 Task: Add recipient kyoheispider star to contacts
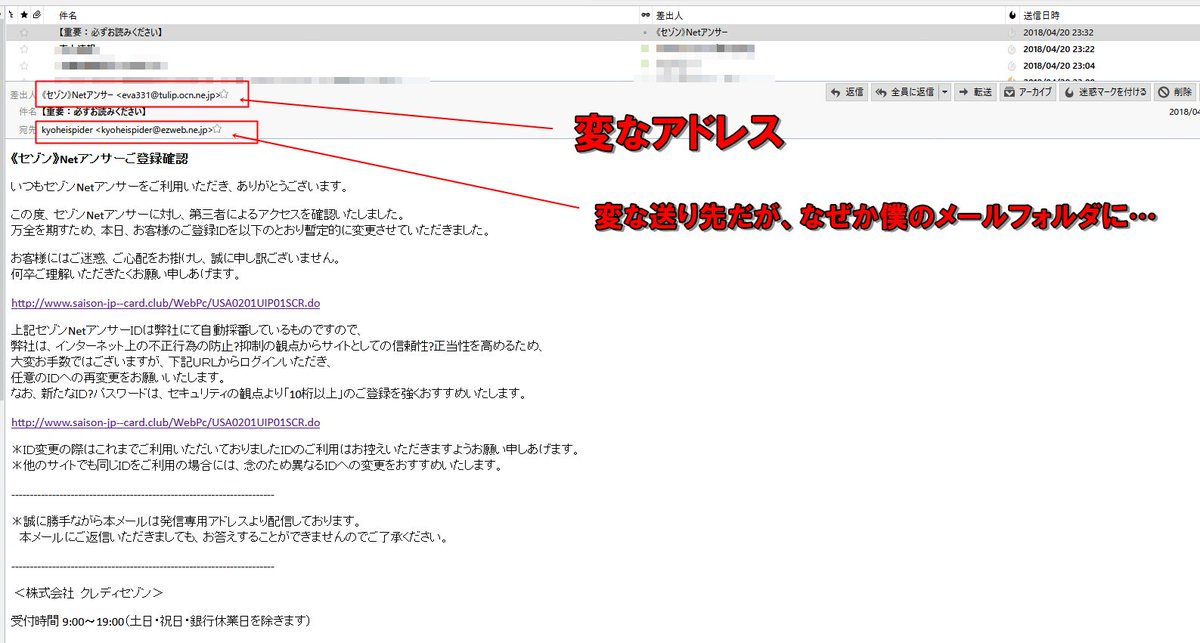click(x=217, y=129)
